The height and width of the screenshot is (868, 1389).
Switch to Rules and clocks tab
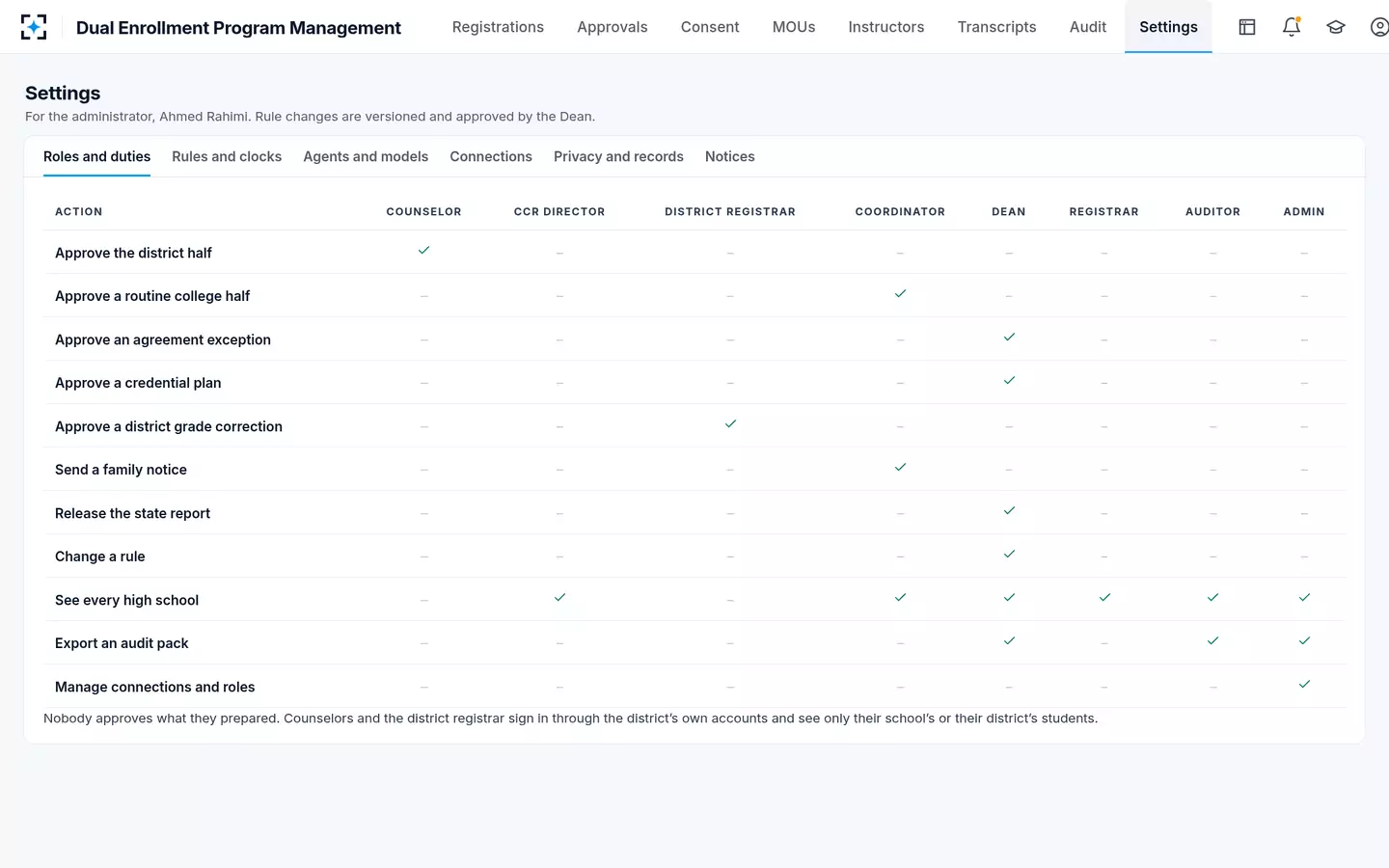(x=227, y=156)
